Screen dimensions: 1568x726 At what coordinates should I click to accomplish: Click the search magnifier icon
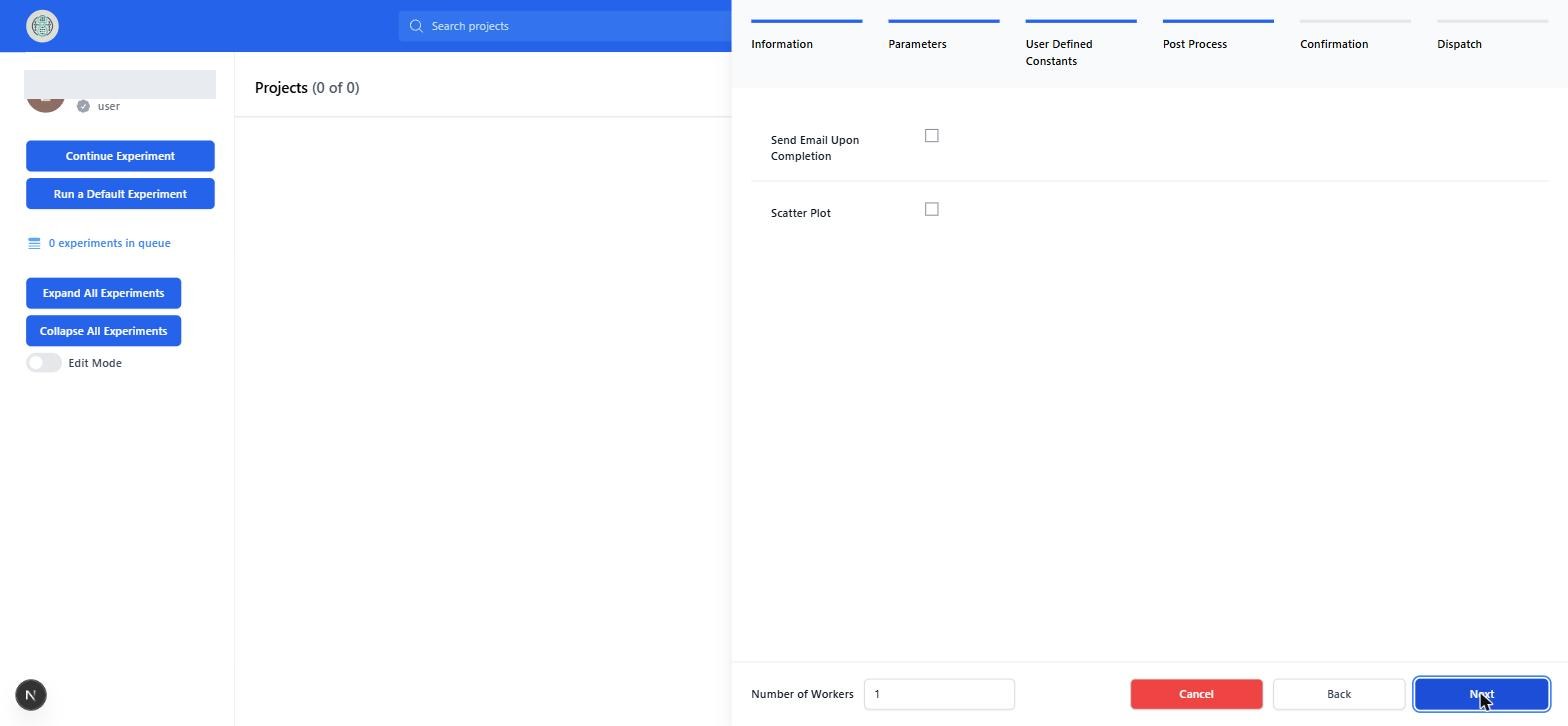pos(416,26)
